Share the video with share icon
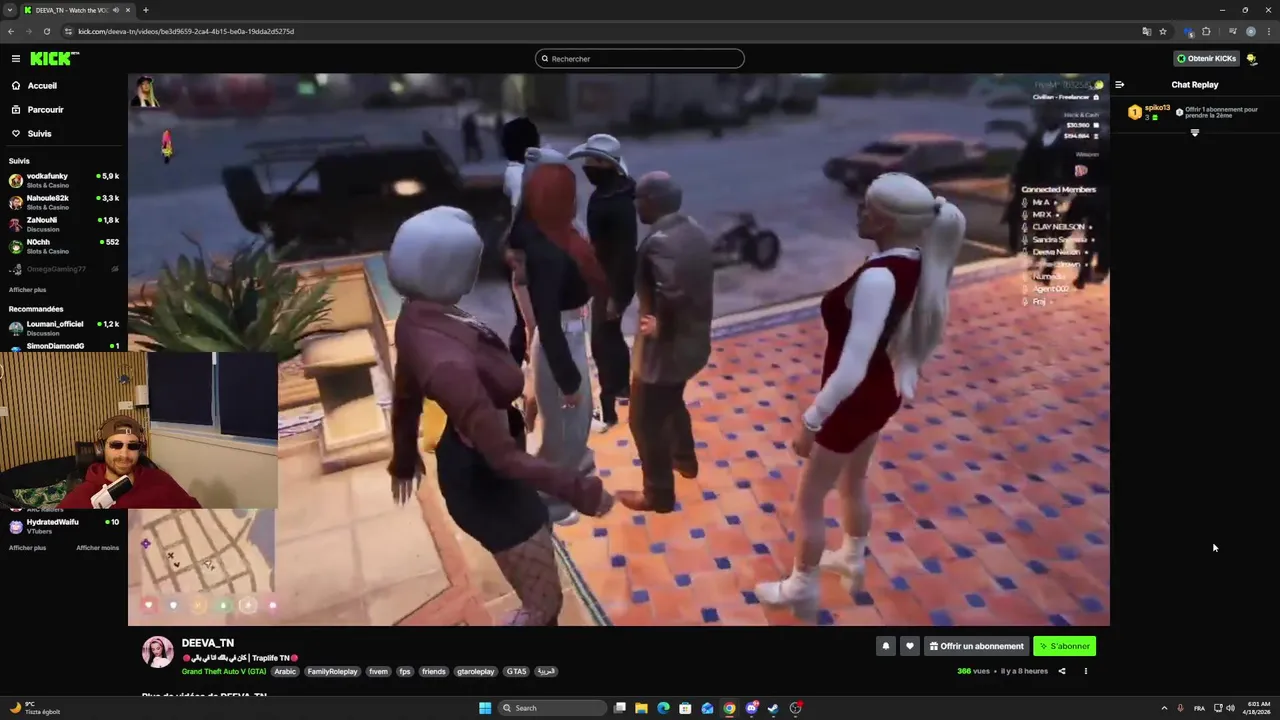This screenshot has width=1280, height=720. pyautogui.click(x=1062, y=671)
